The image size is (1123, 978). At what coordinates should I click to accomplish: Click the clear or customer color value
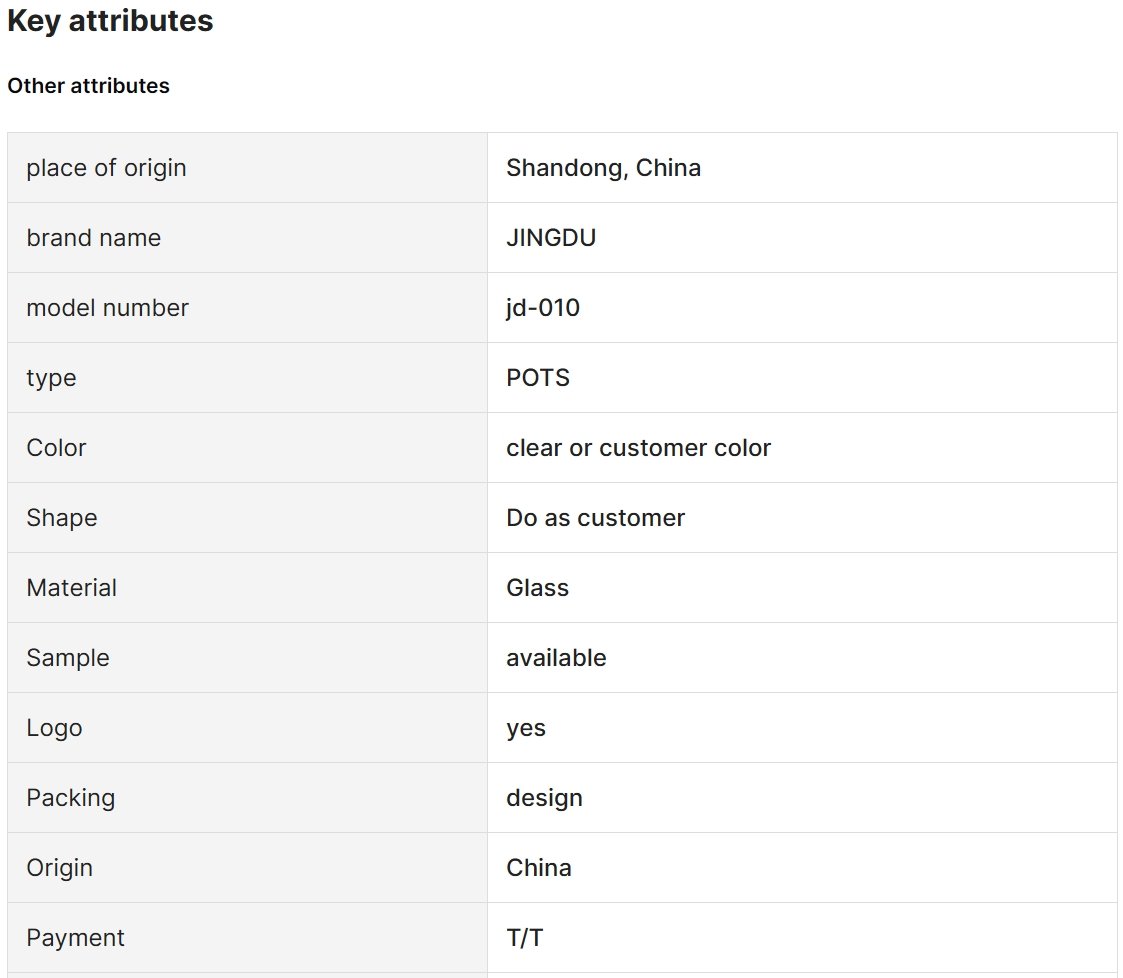(x=639, y=448)
